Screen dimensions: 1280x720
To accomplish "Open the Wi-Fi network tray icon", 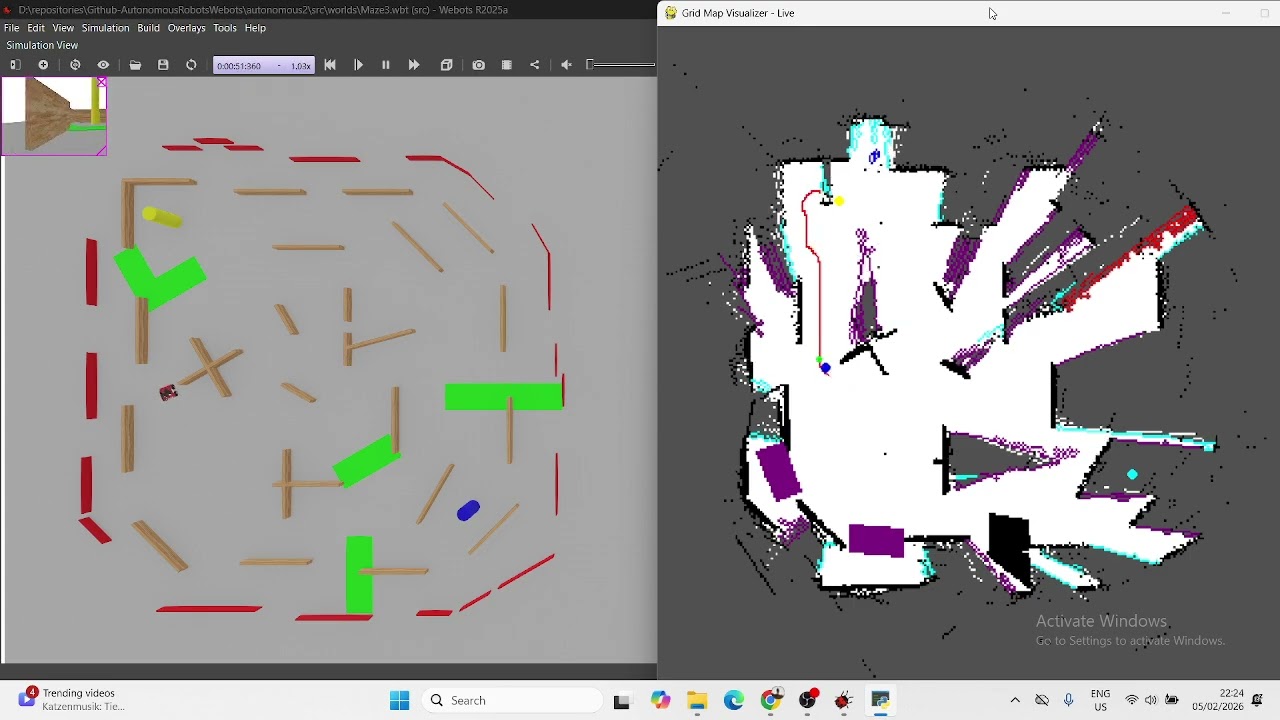I will click(x=1132, y=700).
